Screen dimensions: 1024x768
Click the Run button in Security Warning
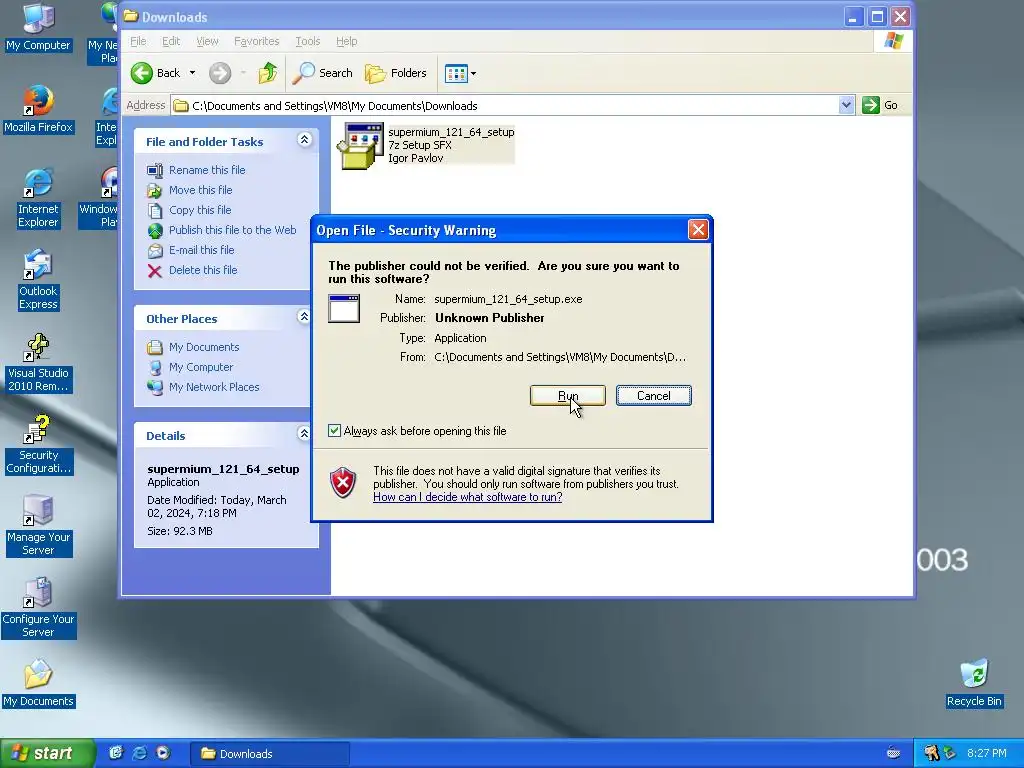[x=568, y=396]
